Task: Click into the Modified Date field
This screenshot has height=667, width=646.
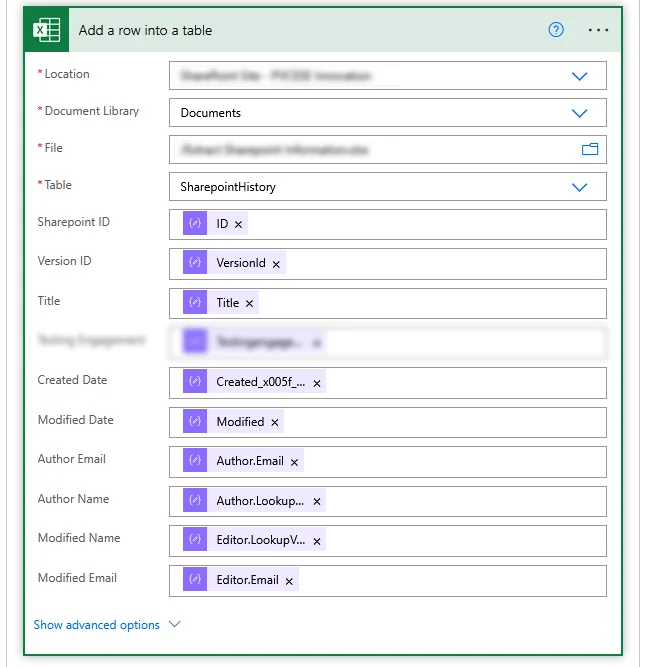Action: (388, 422)
